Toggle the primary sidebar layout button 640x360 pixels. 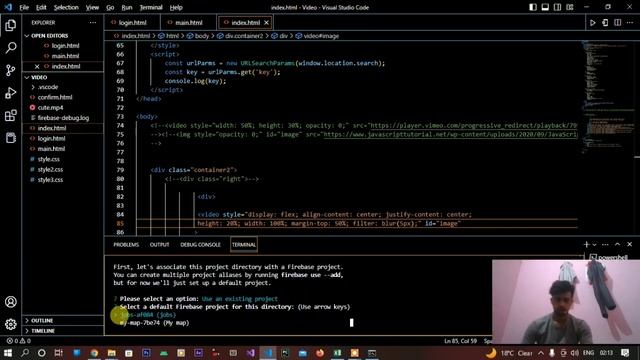pyautogui.click(x=533, y=7)
